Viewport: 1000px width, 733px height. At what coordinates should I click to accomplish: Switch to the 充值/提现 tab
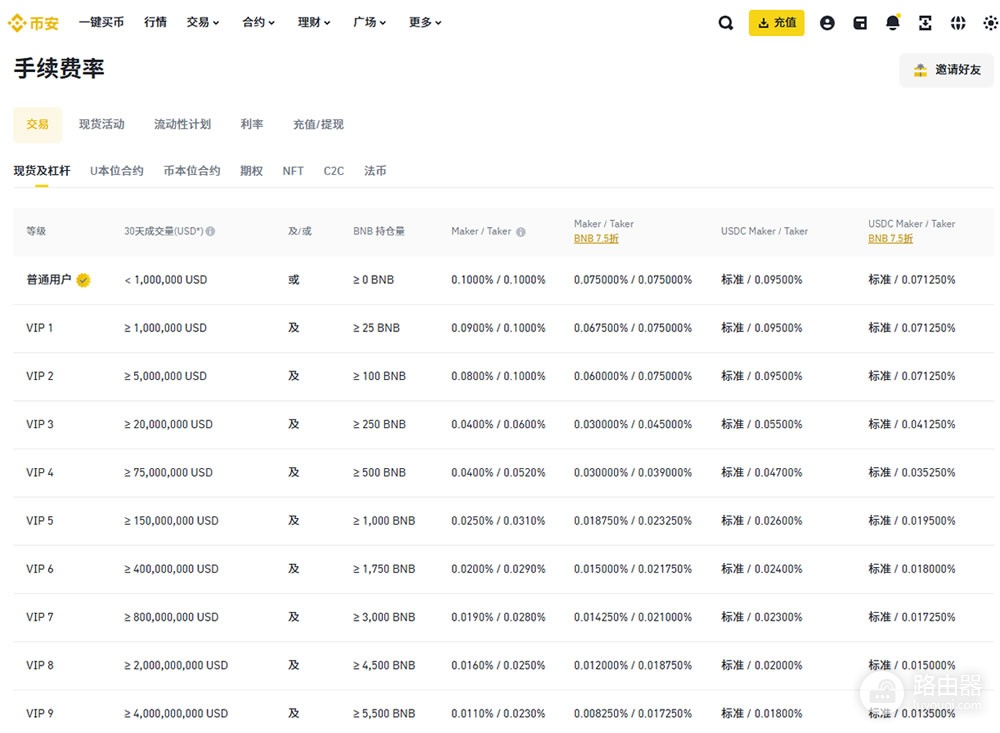pos(318,124)
